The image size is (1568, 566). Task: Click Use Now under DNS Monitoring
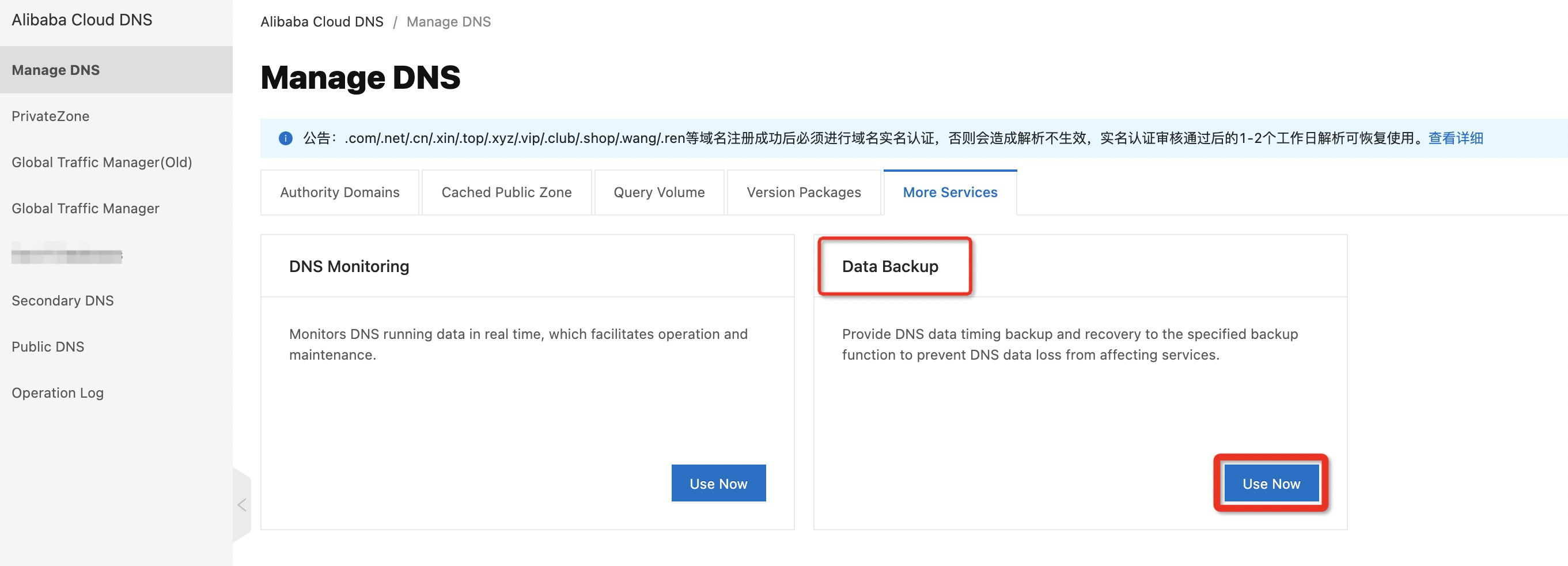(x=718, y=483)
